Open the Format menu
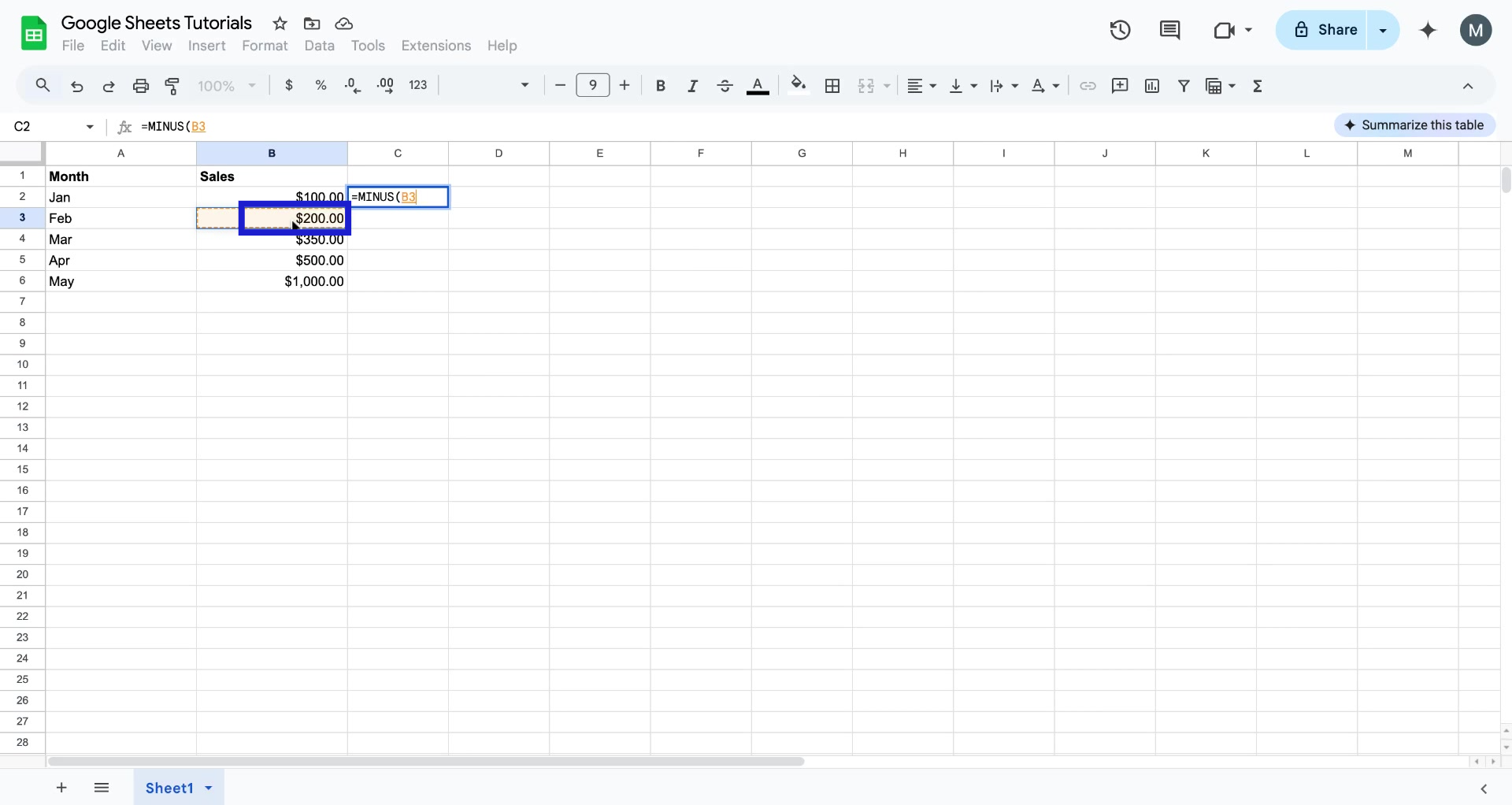This screenshot has width=1512, height=805. click(x=265, y=46)
